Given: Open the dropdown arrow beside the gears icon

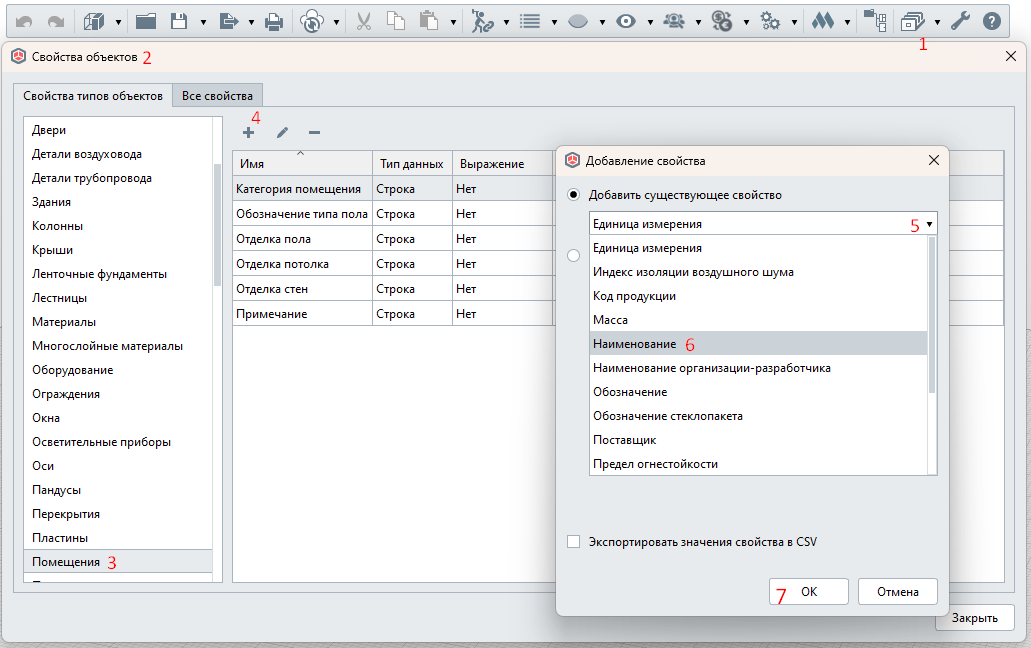Looking at the screenshot, I should pos(794,22).
